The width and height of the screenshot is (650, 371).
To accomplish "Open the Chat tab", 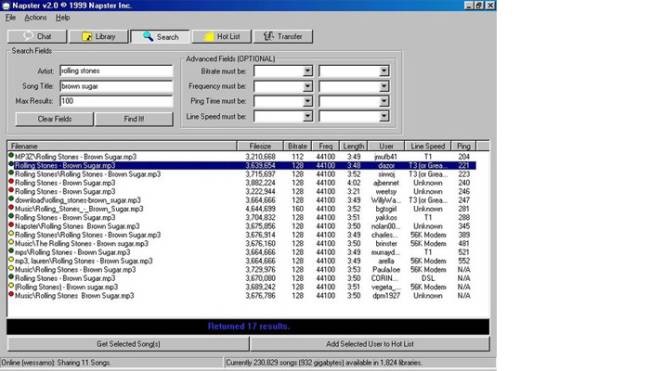I will tap(37, 36).
